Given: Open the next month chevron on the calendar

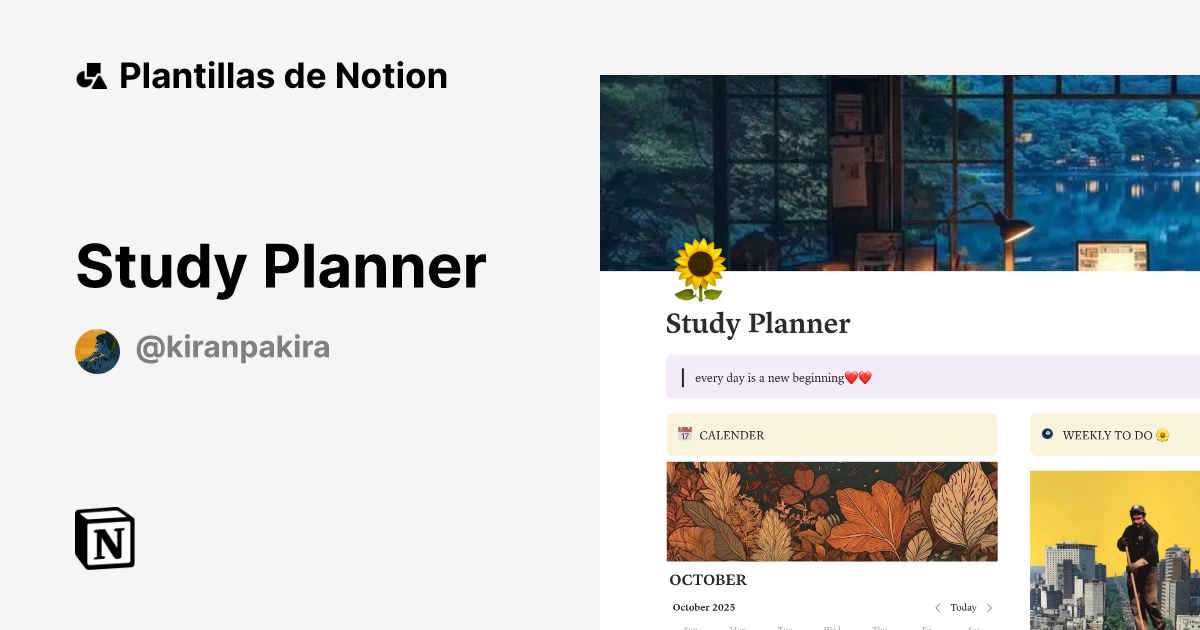Looking at the screenshot, I should 989,607.
